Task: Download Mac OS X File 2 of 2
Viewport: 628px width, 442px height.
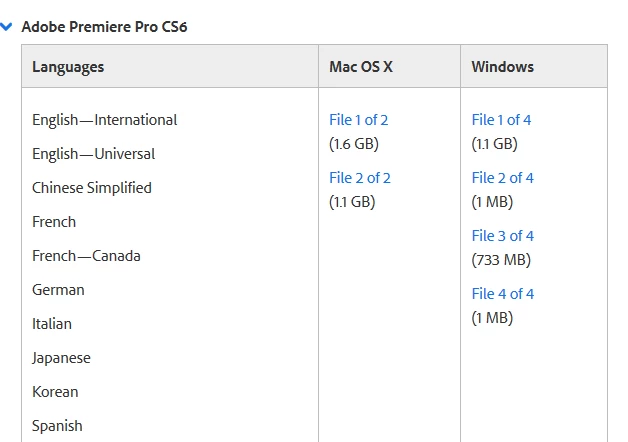Action: point(360,178)
